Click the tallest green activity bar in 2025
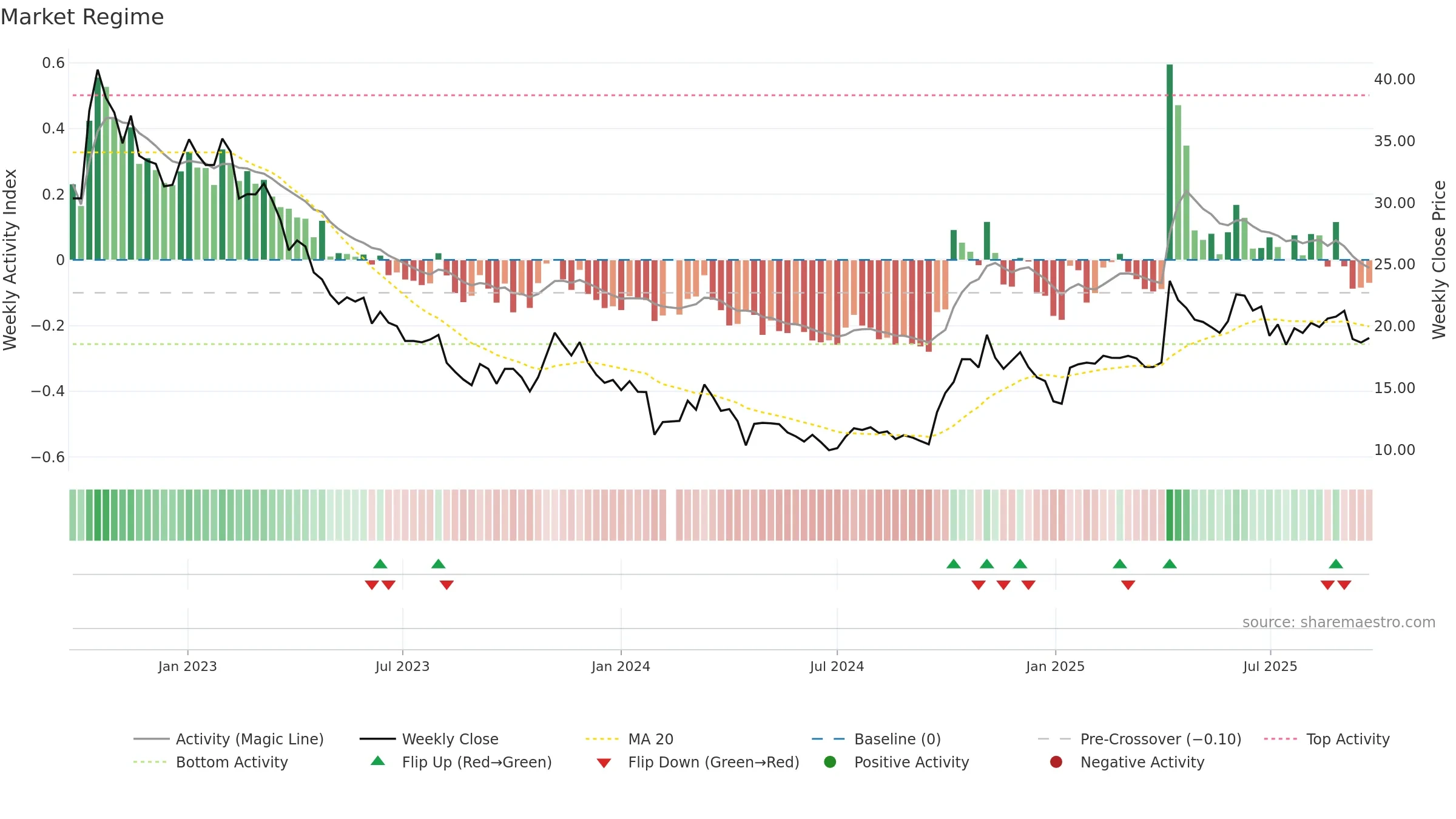1456x819 pixels. [1170, 162]
